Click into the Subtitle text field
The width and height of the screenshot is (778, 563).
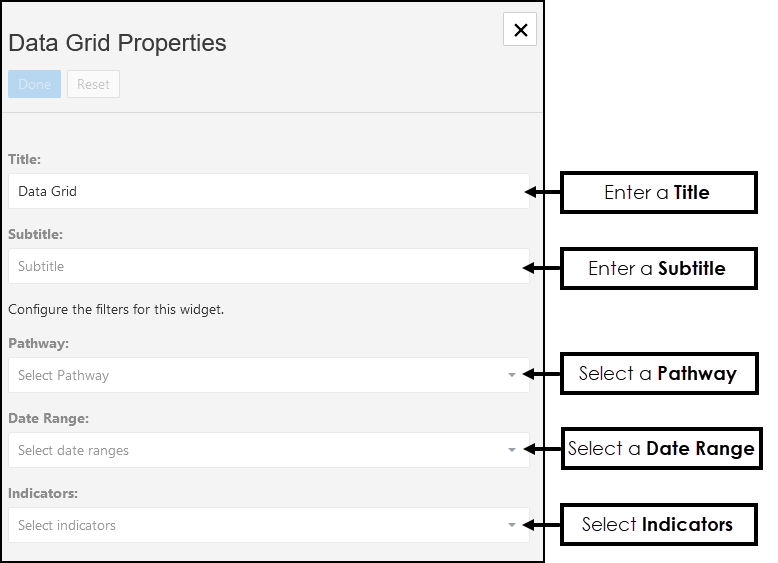[x=268, y=266]
